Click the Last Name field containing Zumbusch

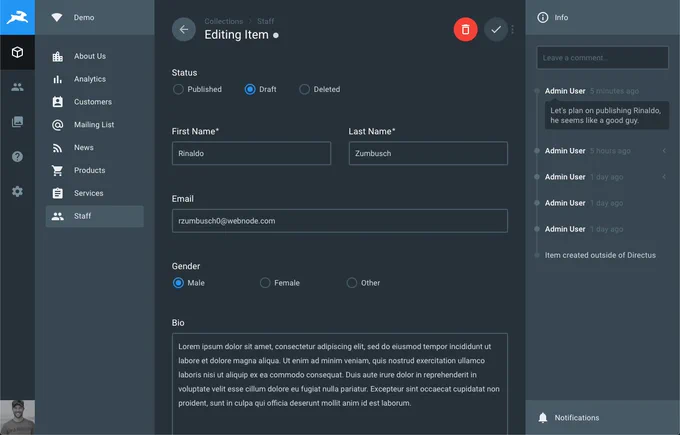pos(428,153)
